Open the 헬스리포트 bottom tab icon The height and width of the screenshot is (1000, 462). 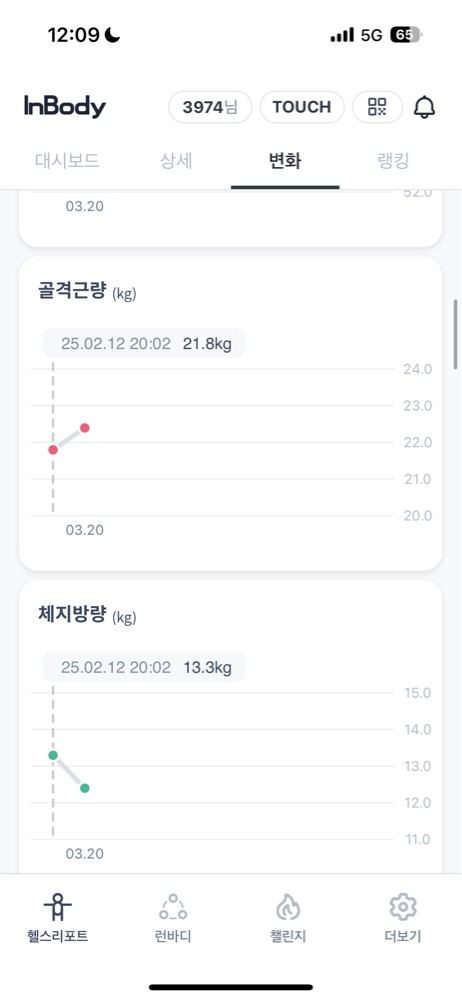point(57,906)
